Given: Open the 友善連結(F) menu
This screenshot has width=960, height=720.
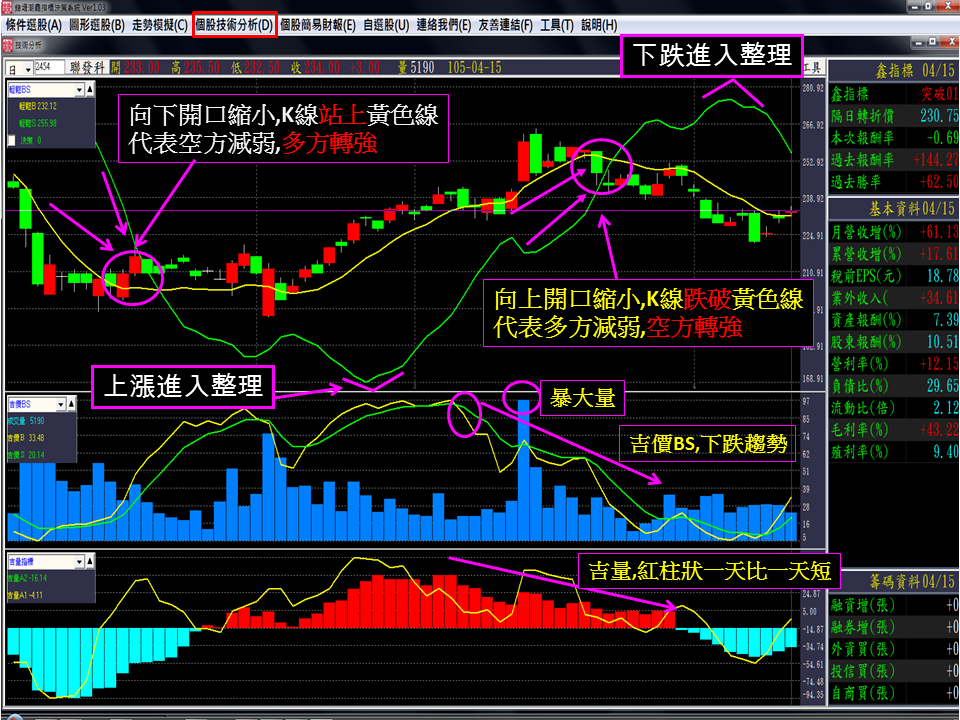Looking at the screenshot, I should [x=506, y=25].
